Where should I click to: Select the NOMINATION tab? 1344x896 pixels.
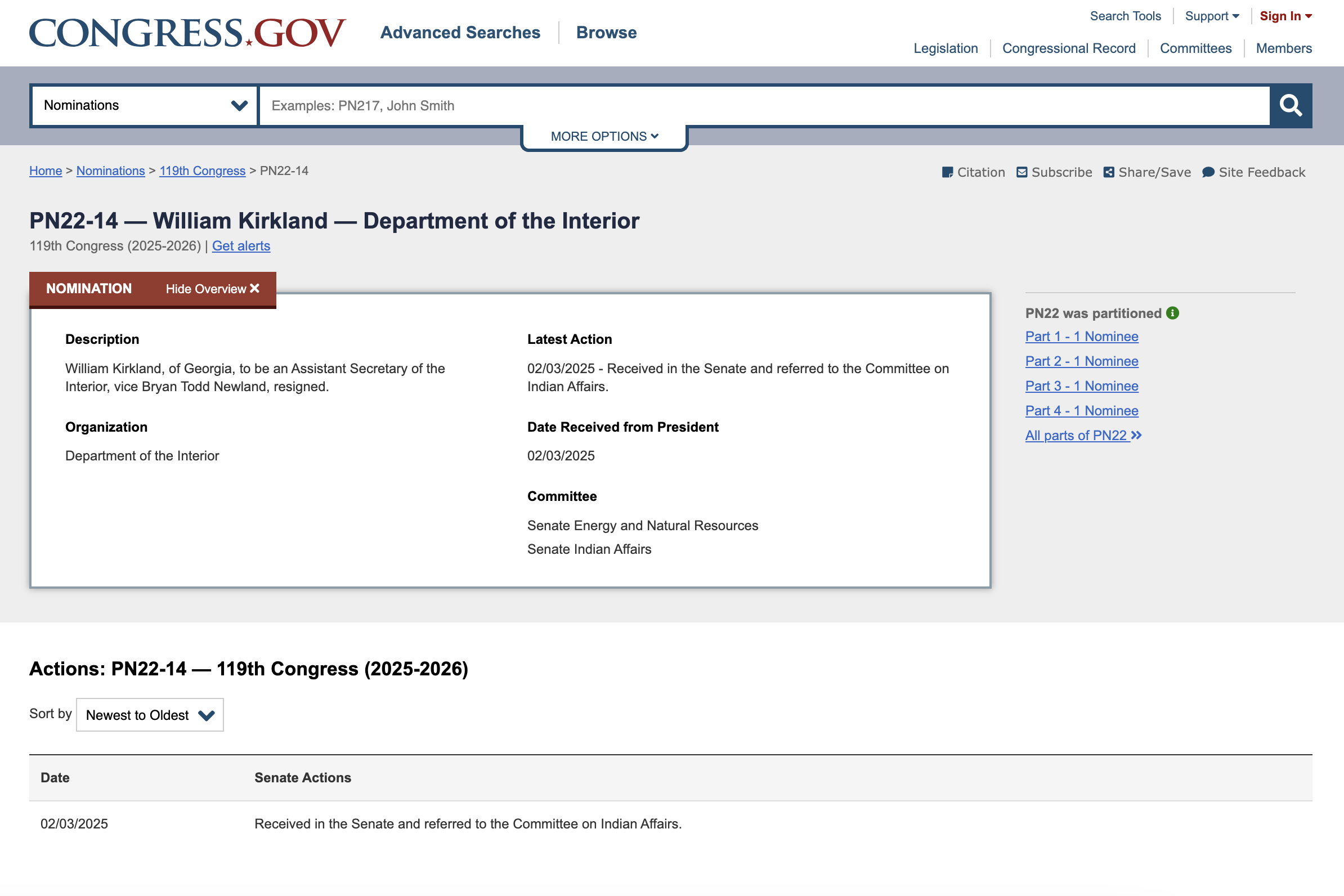(x=89, y=289)
